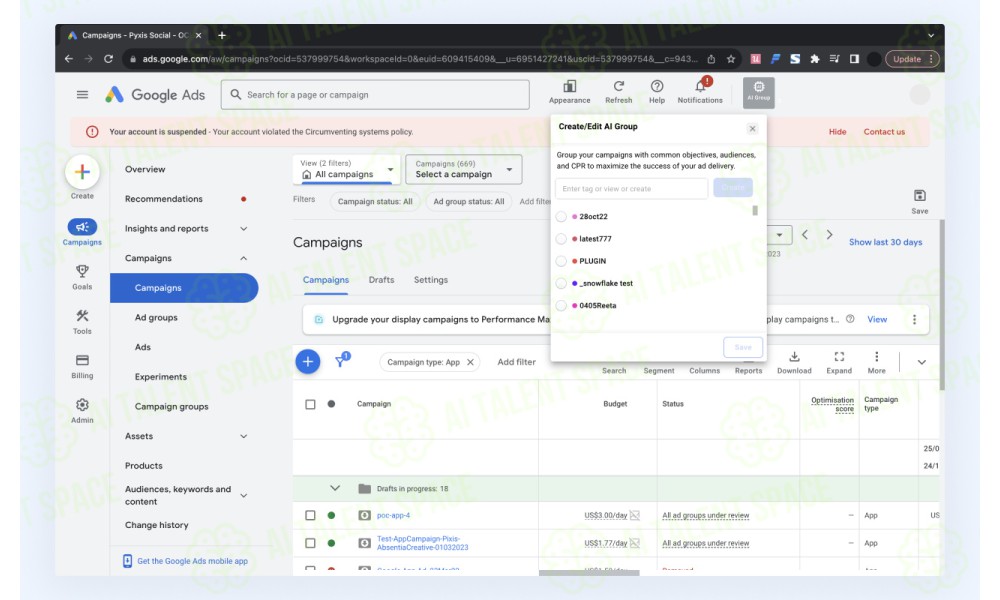Click the blue add campaign plus button
The image size is (1000, 600).
click(x=308, y=362)
